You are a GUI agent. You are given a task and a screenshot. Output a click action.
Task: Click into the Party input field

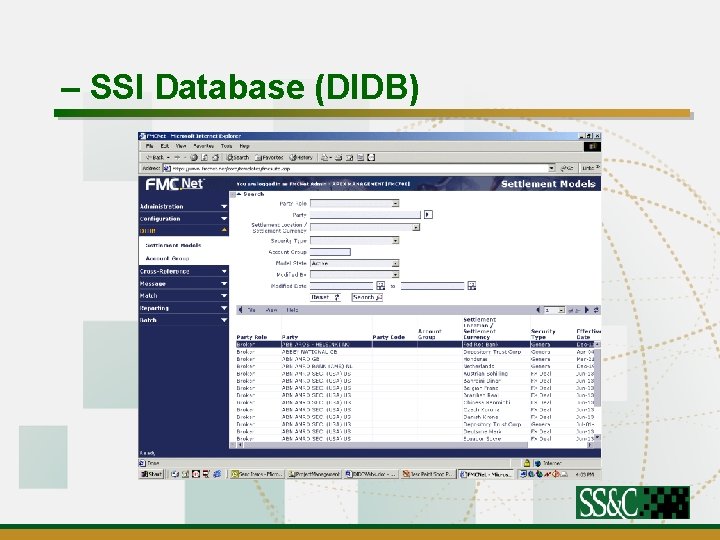coord(366,215)
